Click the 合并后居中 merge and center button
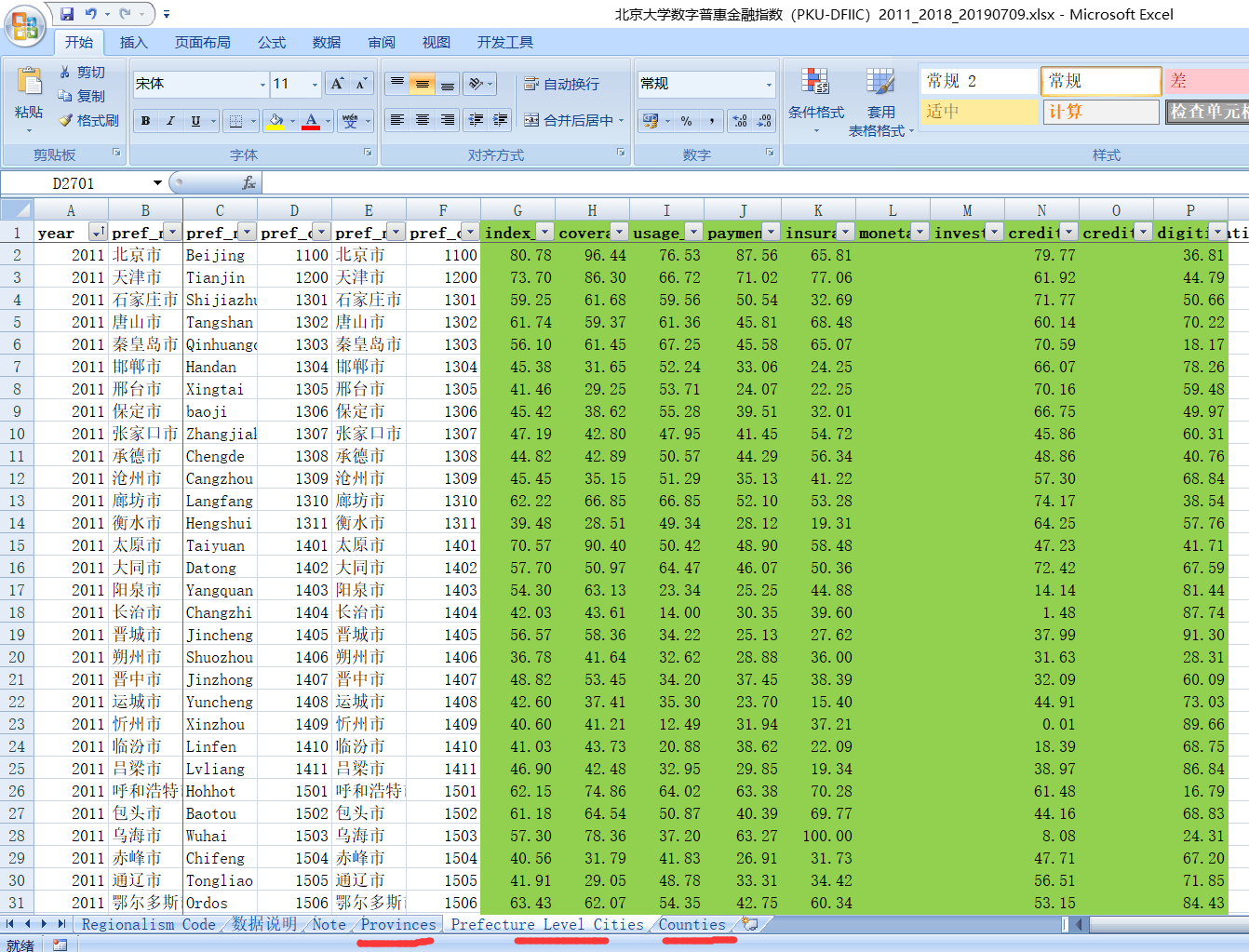 tap(570, 120)
